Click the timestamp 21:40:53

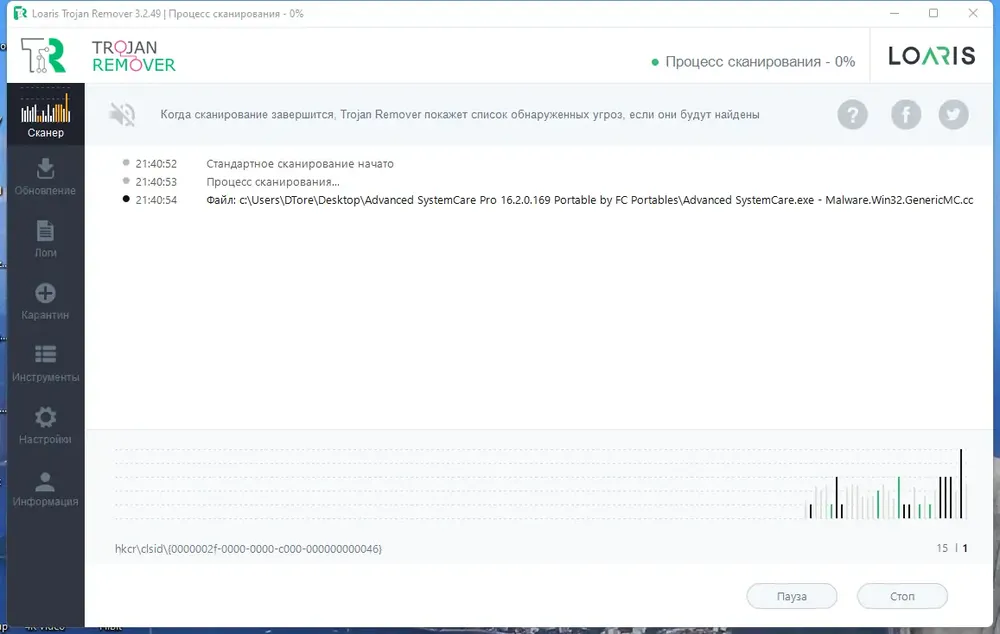point(156,182)
